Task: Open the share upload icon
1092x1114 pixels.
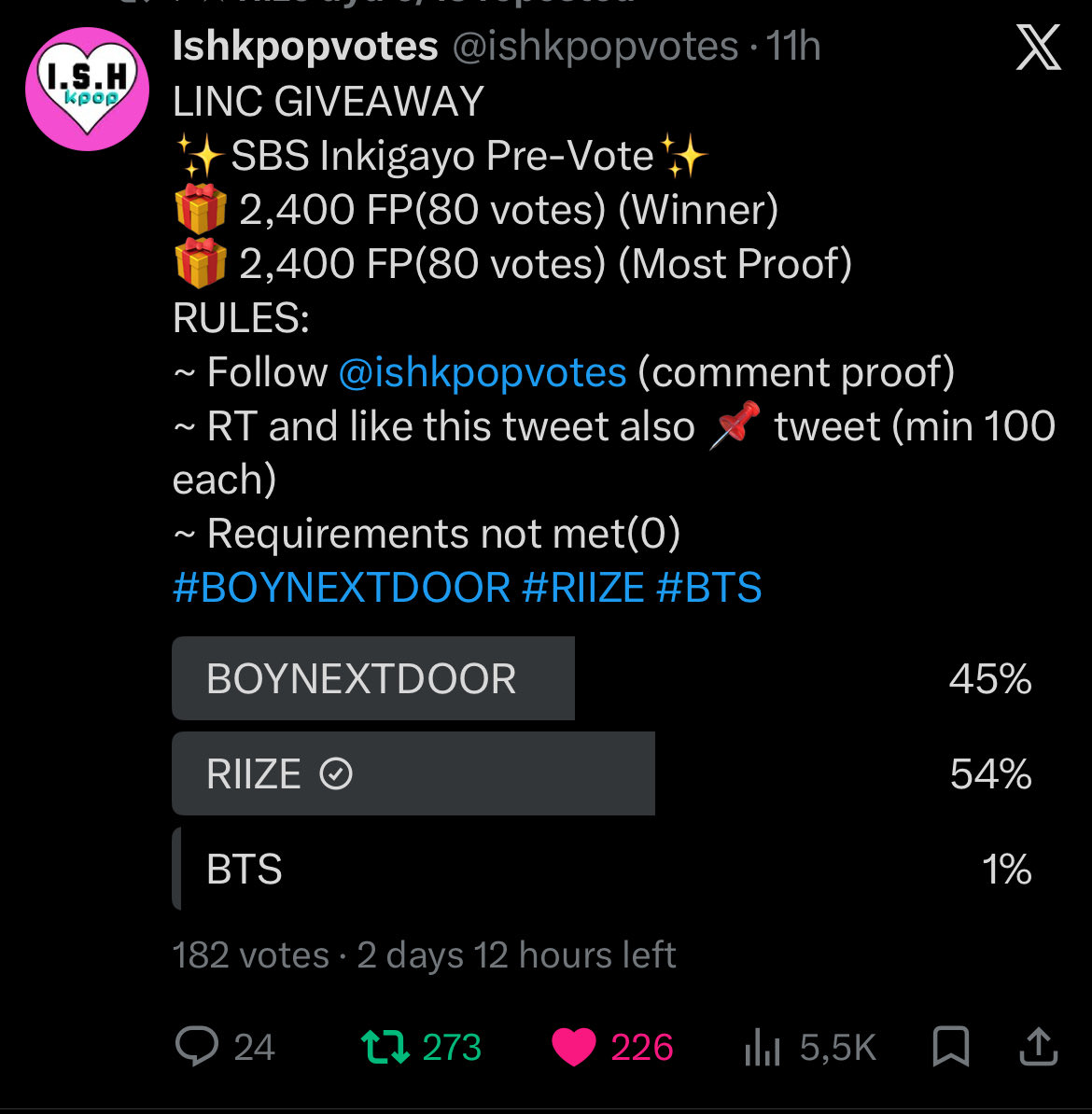Action: [1039, 1047]
